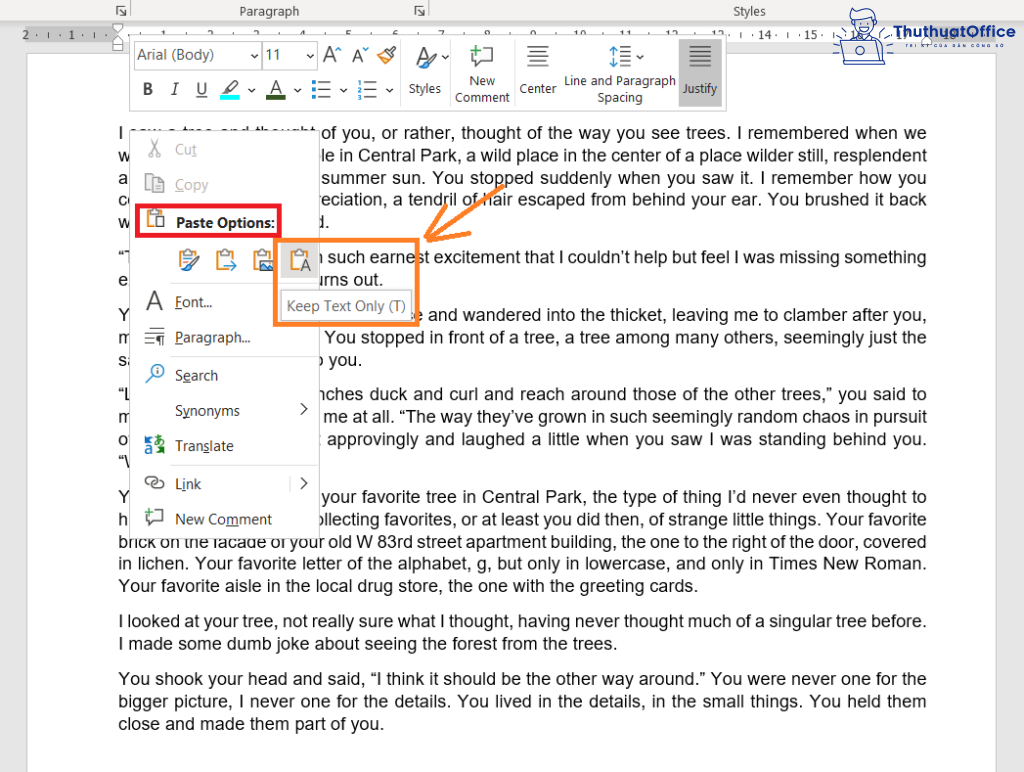1024x772 pixels.
Task: Click the paragraph starting "You shook your head"
Action: point(522,701)
